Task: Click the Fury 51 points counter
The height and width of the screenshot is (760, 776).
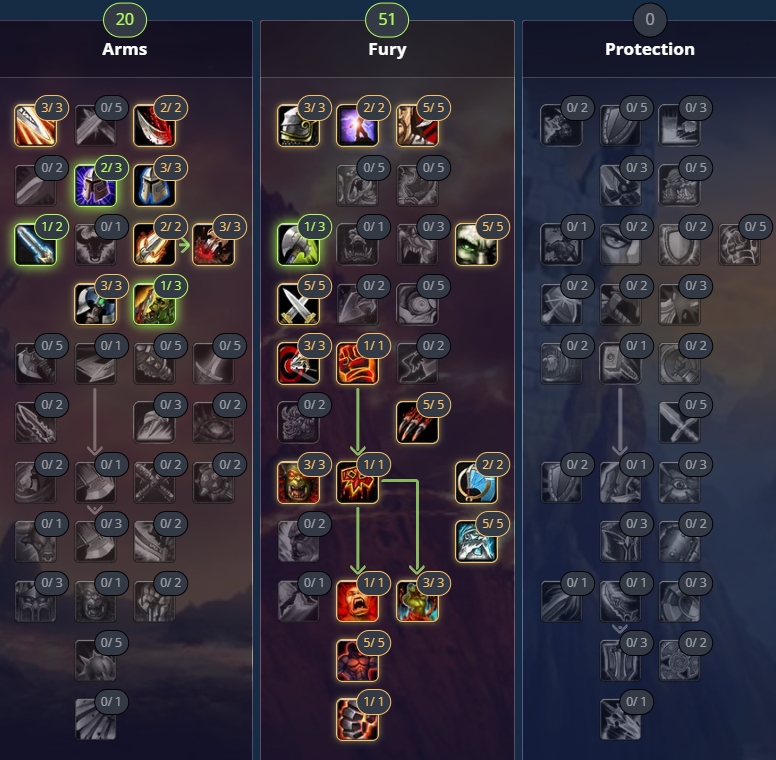Action: tap(387, 19)
